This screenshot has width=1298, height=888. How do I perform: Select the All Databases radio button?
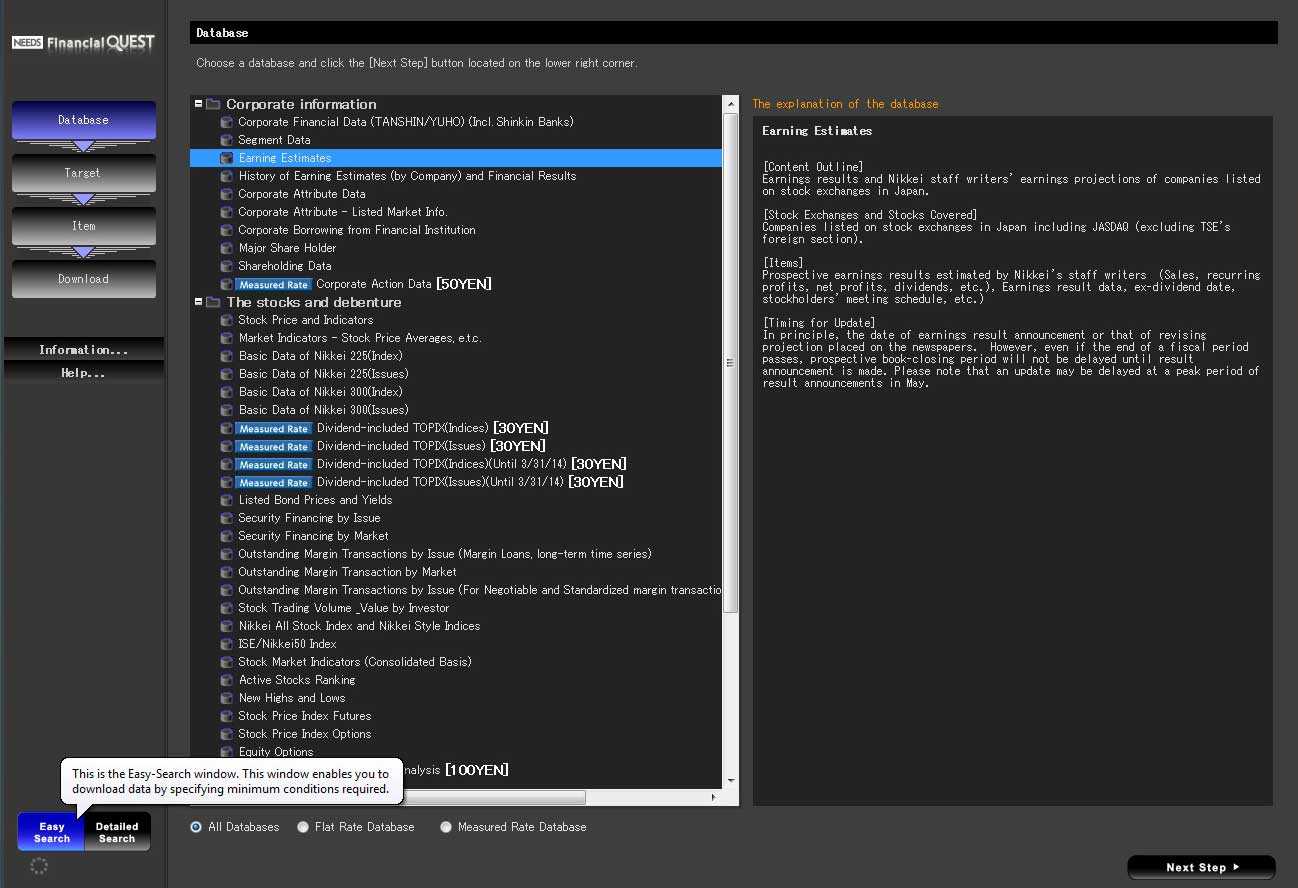[x=196, y=827]
